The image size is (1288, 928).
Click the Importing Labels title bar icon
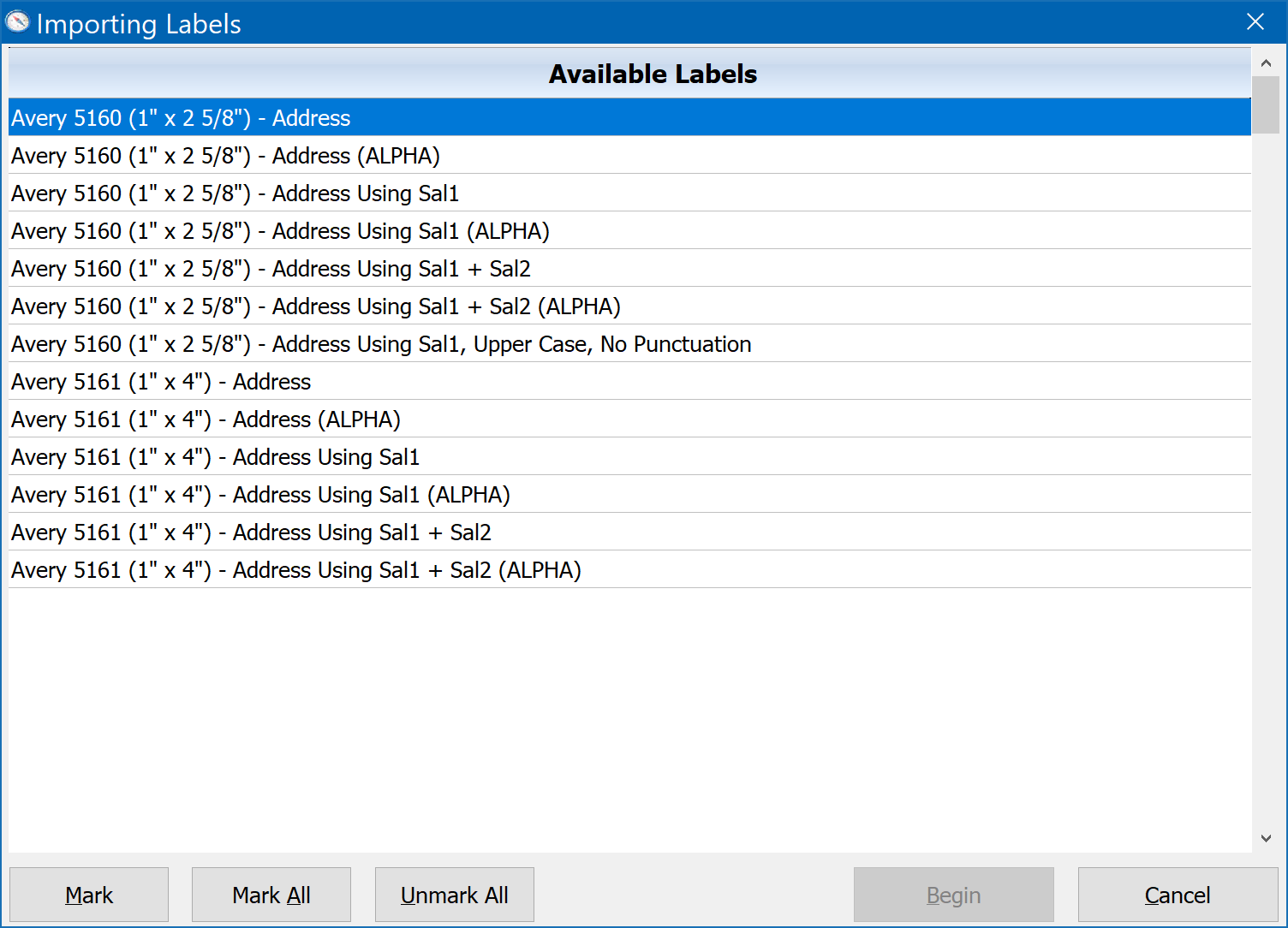(17, 22)
